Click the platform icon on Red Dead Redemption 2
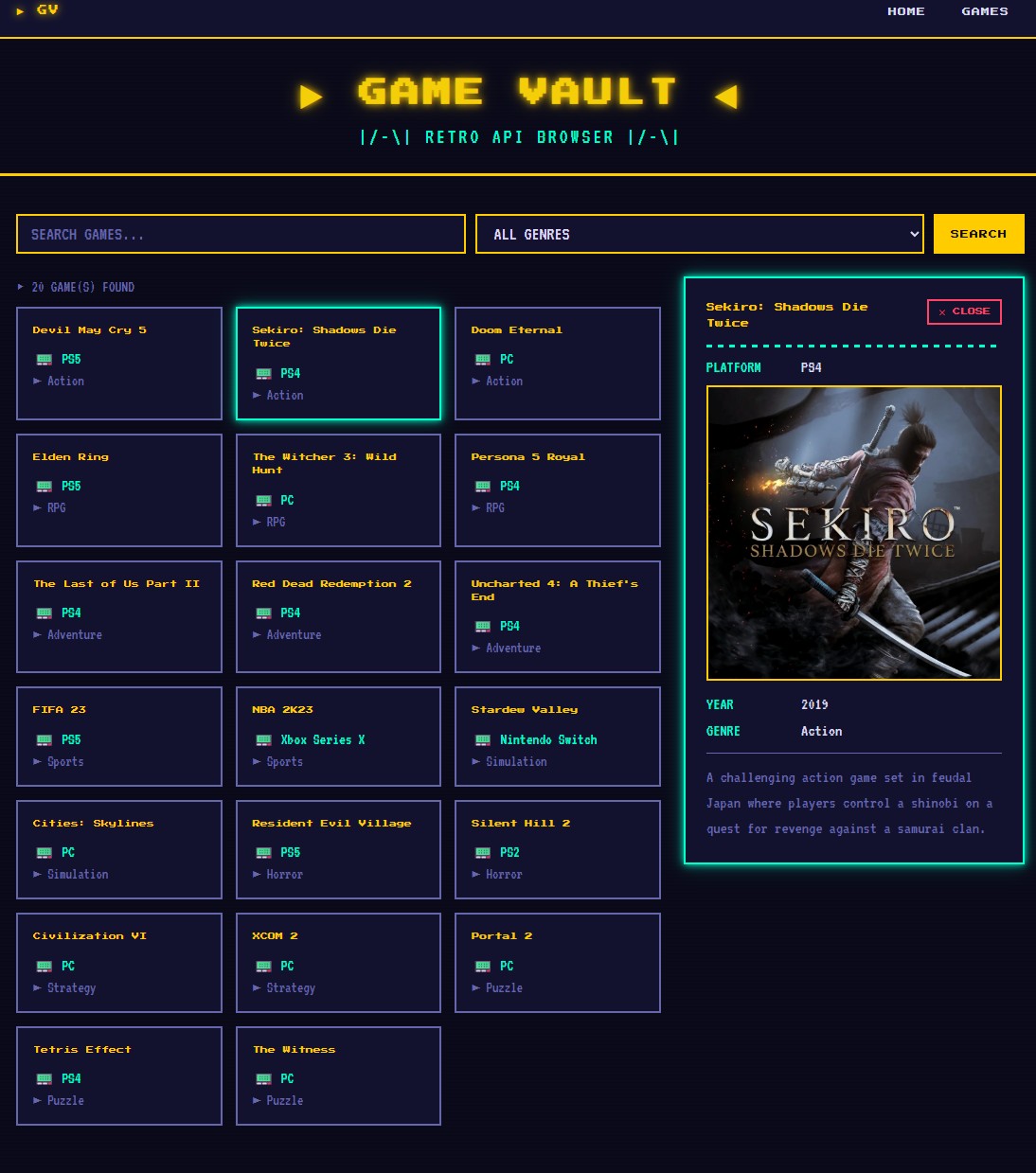1036x1173 pixels. tap(263, 613)
